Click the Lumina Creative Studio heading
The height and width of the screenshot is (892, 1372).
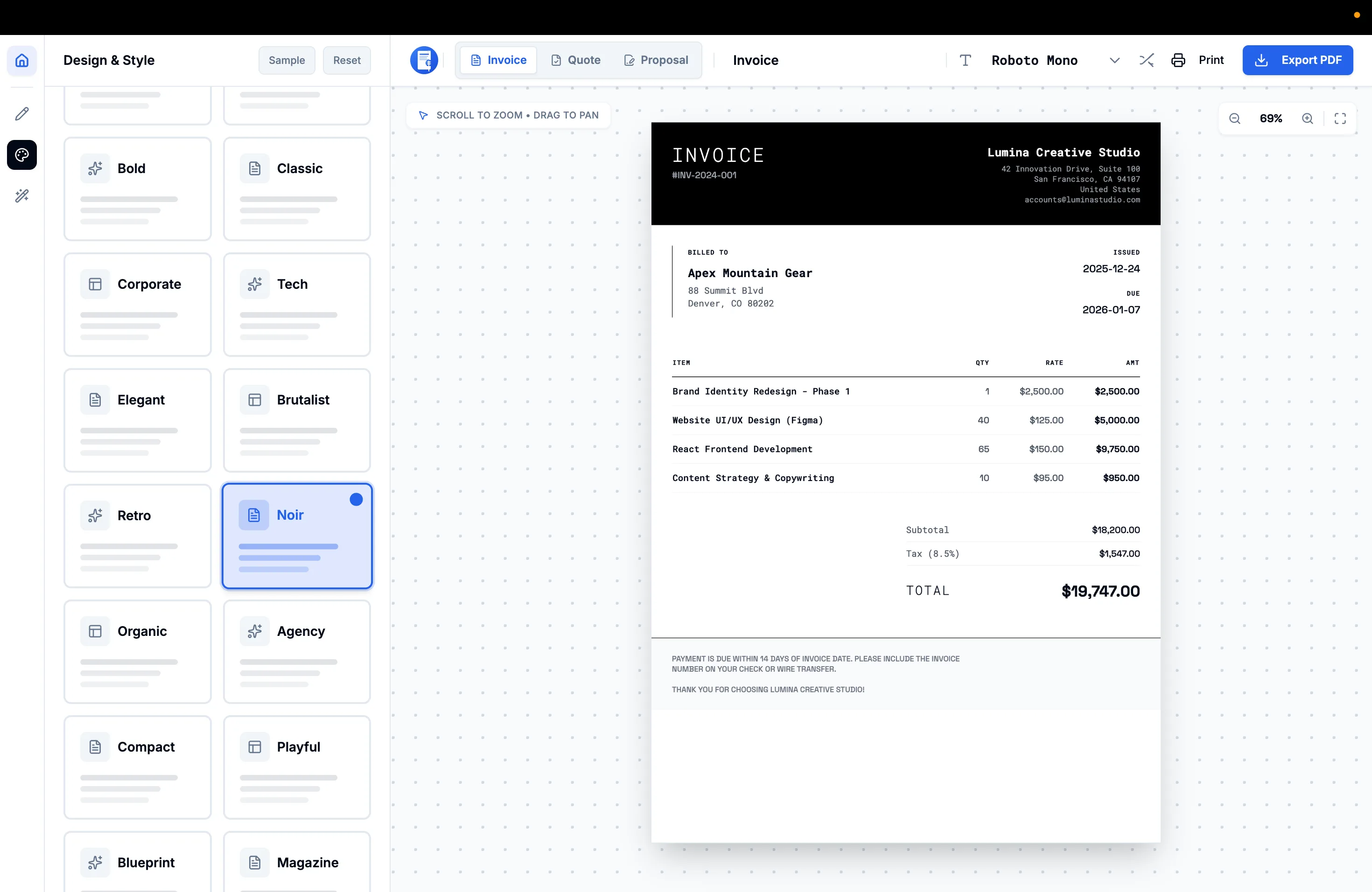click(x=1064, y=152)
